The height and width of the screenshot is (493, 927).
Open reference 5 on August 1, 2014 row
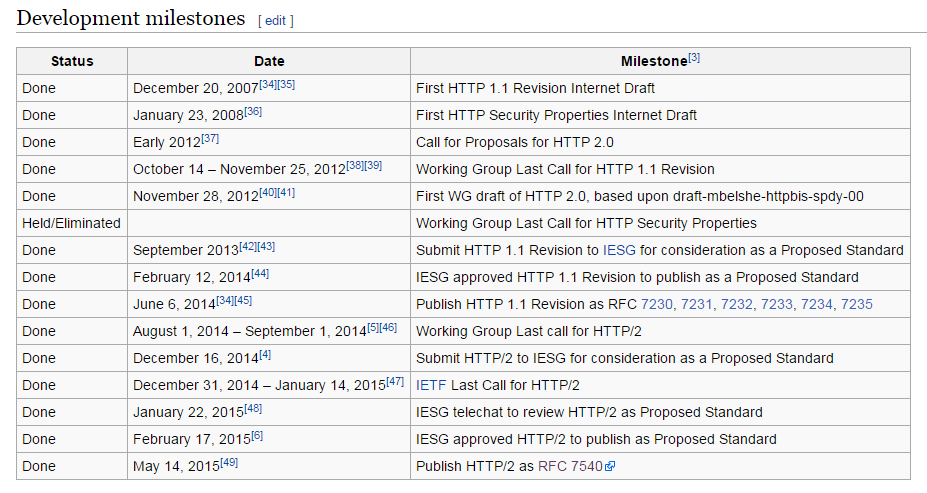point(373,327)
